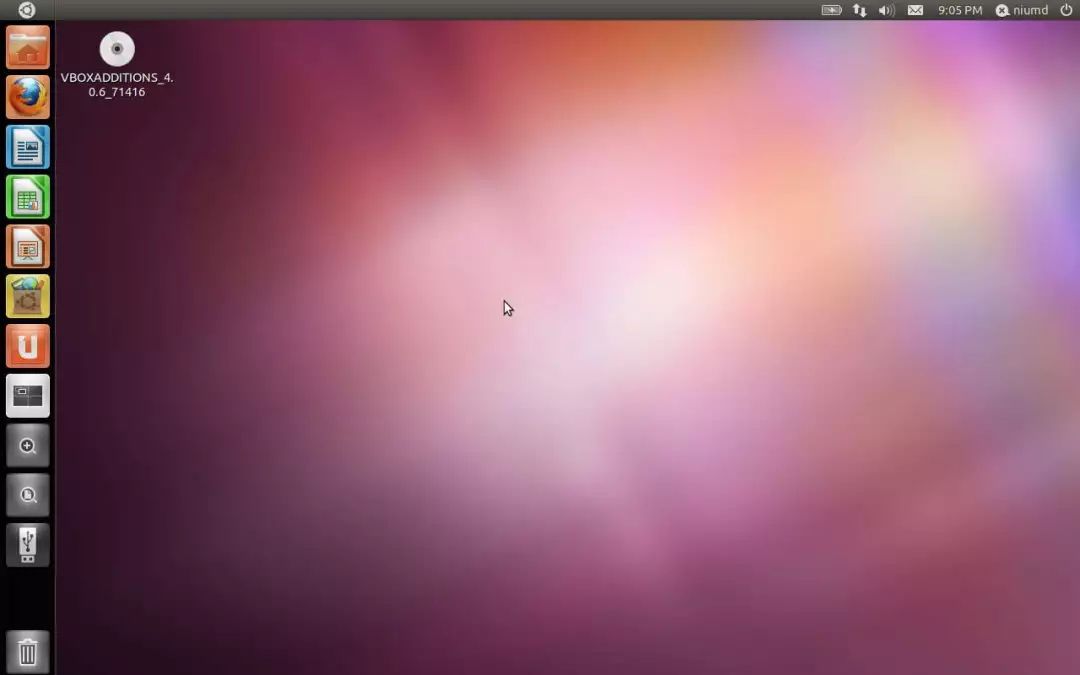Open the Trash at the launcher bottom
Viewport: 1080px width, 675px height.
[27, 651]
